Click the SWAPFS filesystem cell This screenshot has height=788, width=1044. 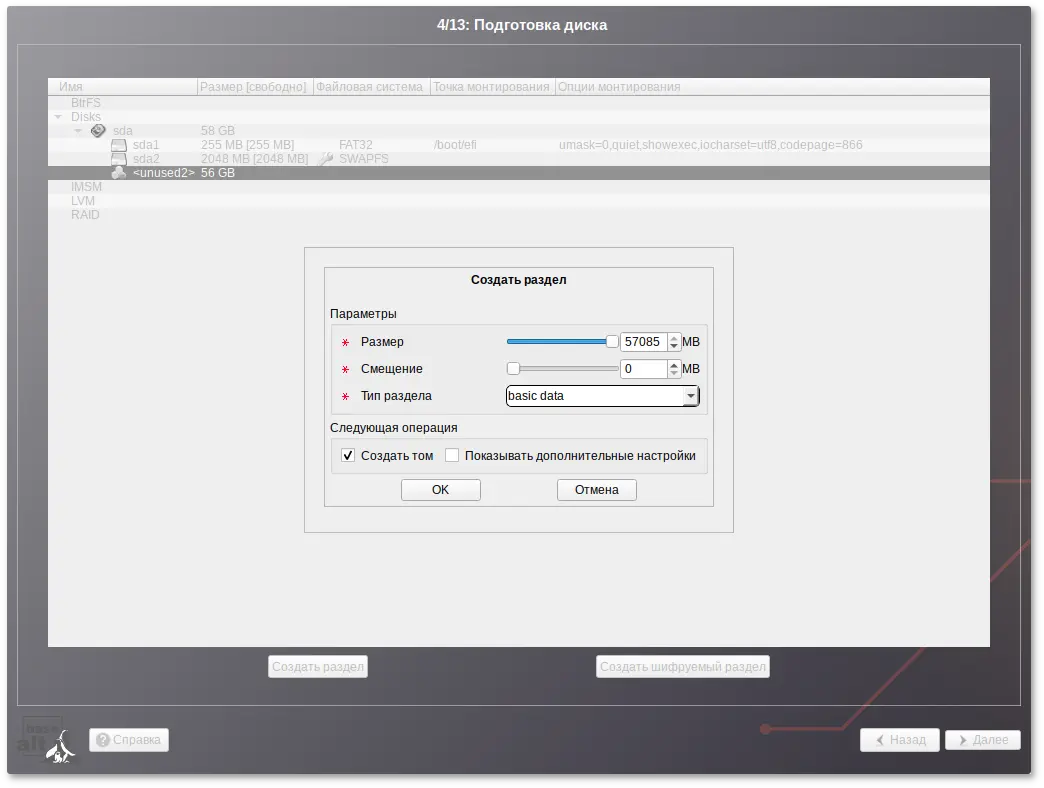coord(364,159)
